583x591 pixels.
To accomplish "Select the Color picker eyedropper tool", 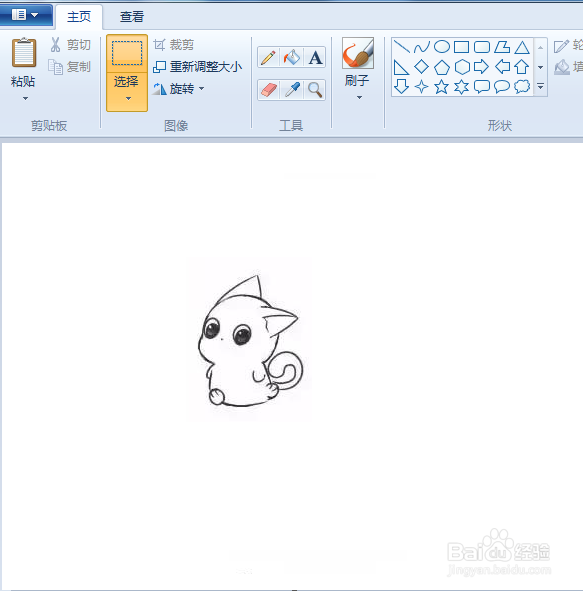I will [x=292, y=90].
